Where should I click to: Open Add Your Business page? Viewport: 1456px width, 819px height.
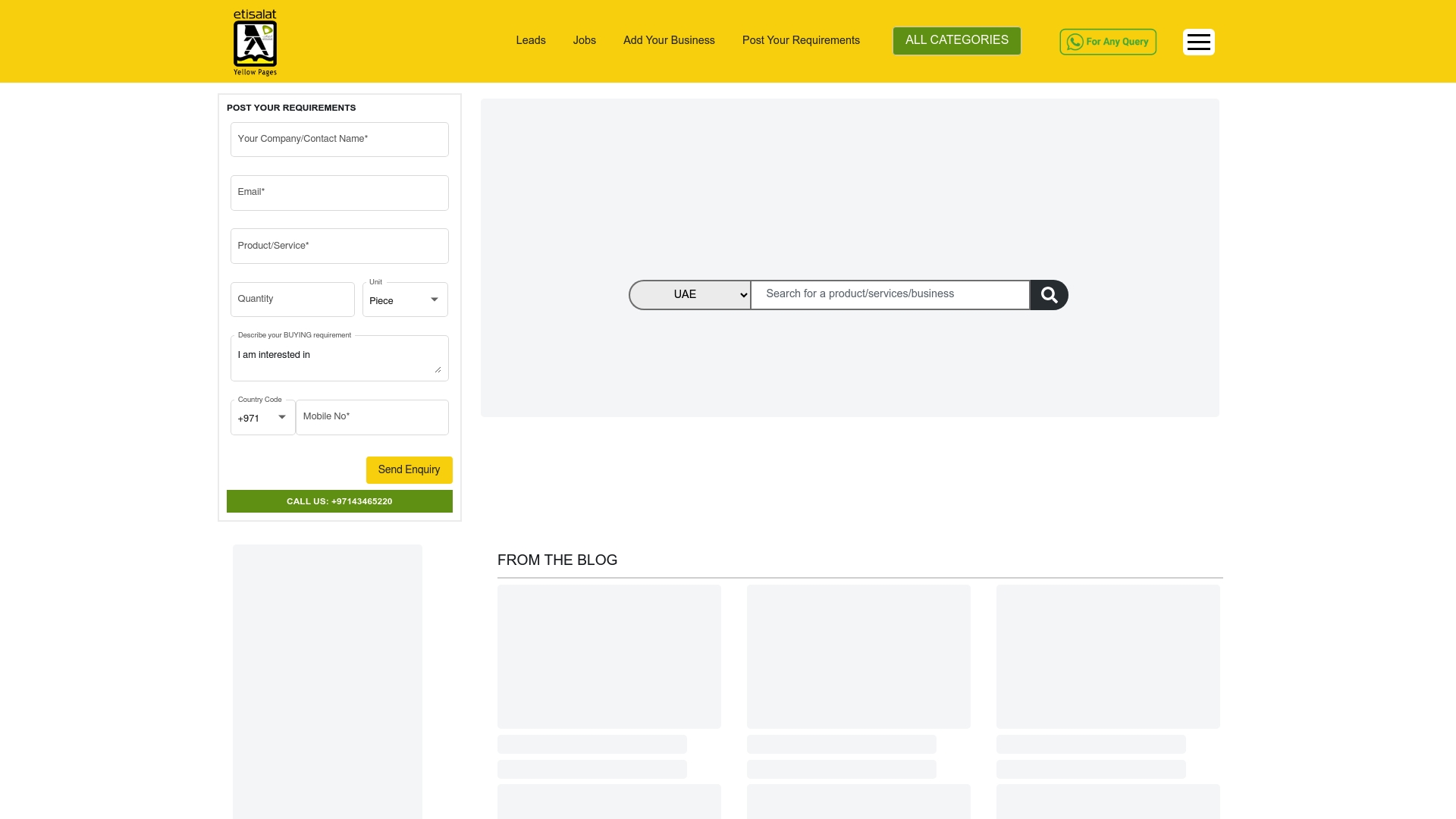669,41
